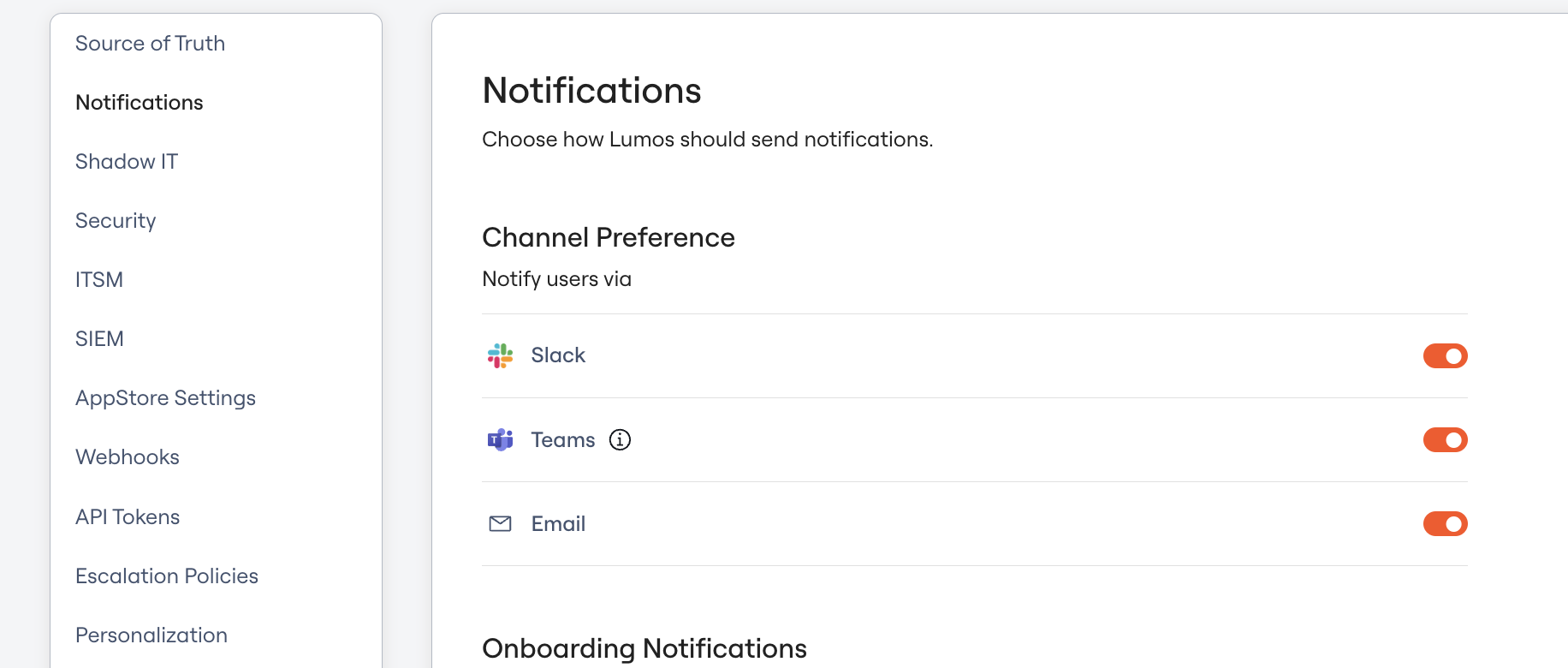
Task: Open API Tokens settings
Action: [128, 516]
